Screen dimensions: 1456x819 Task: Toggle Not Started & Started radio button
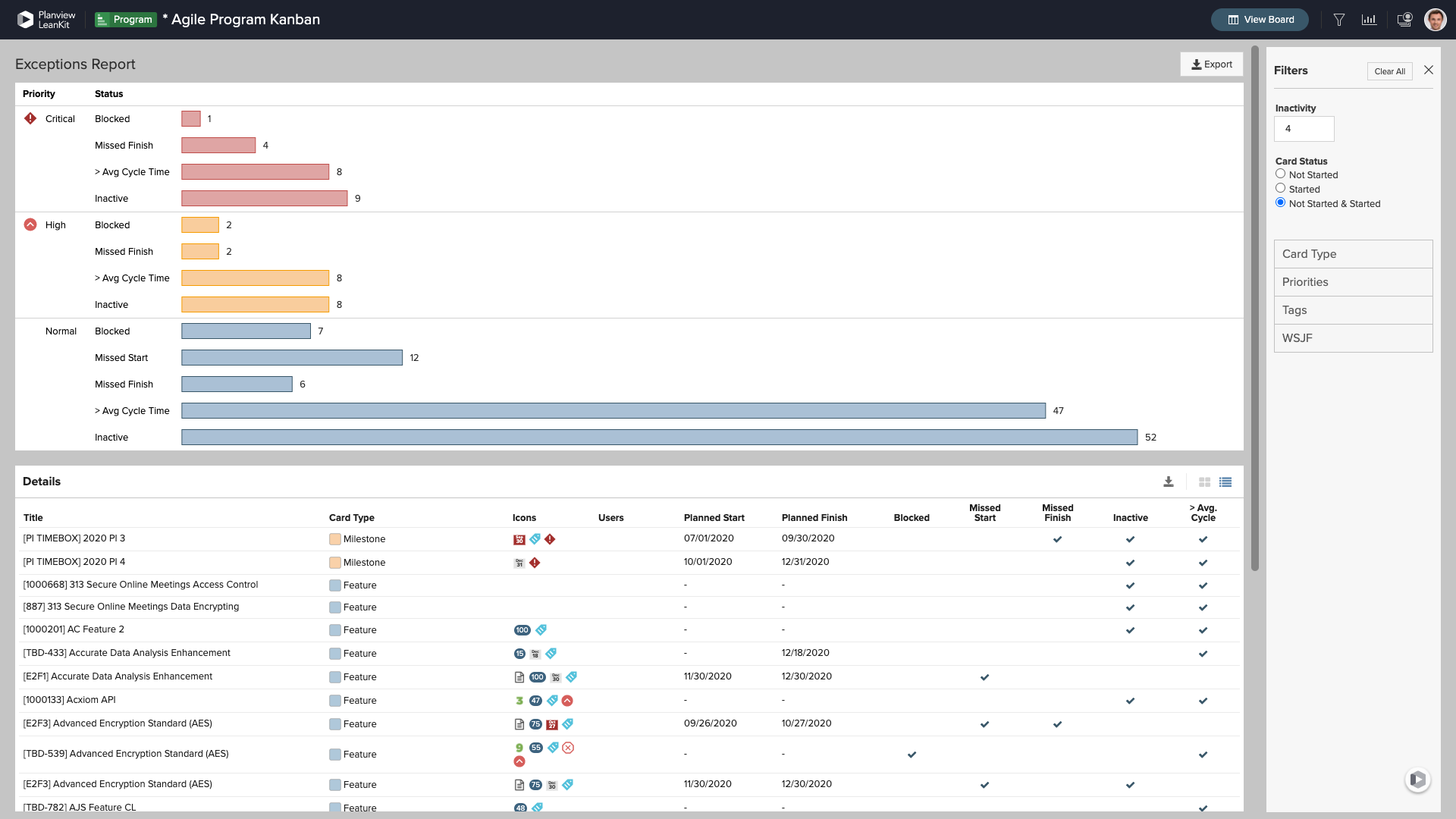[x=1280, y=203]
